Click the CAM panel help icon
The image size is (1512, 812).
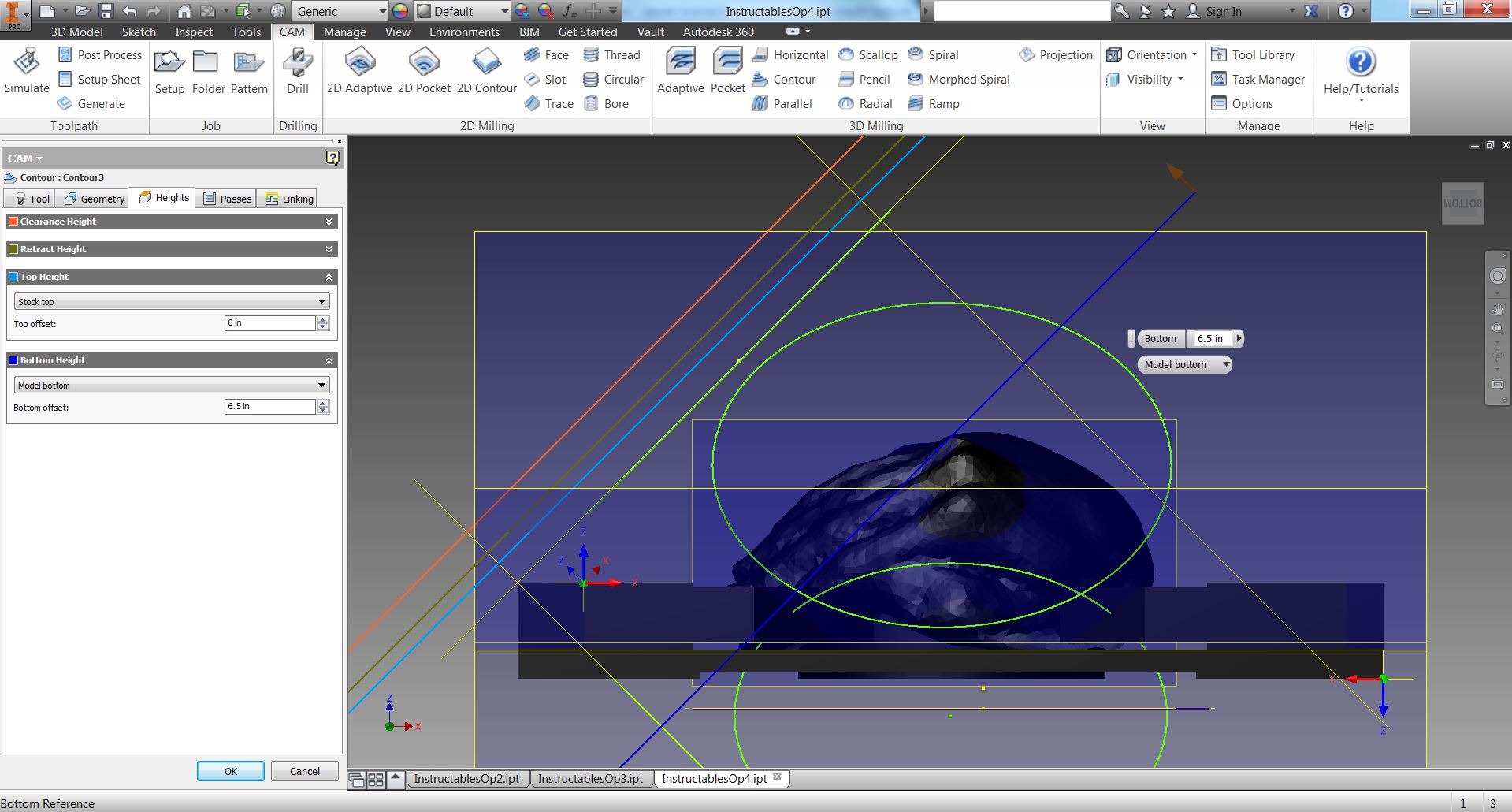coord(332,158)
